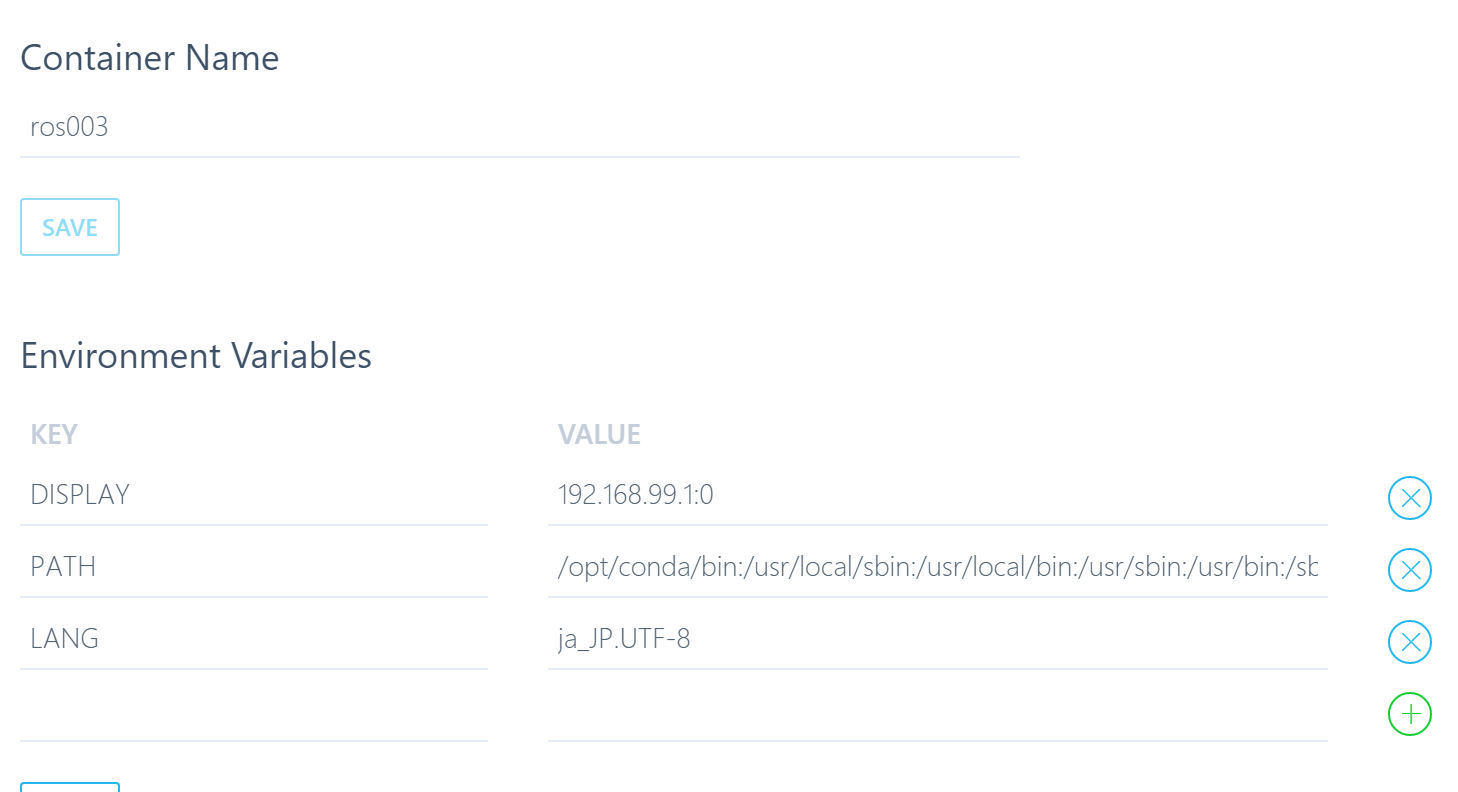Edit the LANG key field
Image resolution: width=1458 pixels, height=792 pixels.
(x=254, y=640)
